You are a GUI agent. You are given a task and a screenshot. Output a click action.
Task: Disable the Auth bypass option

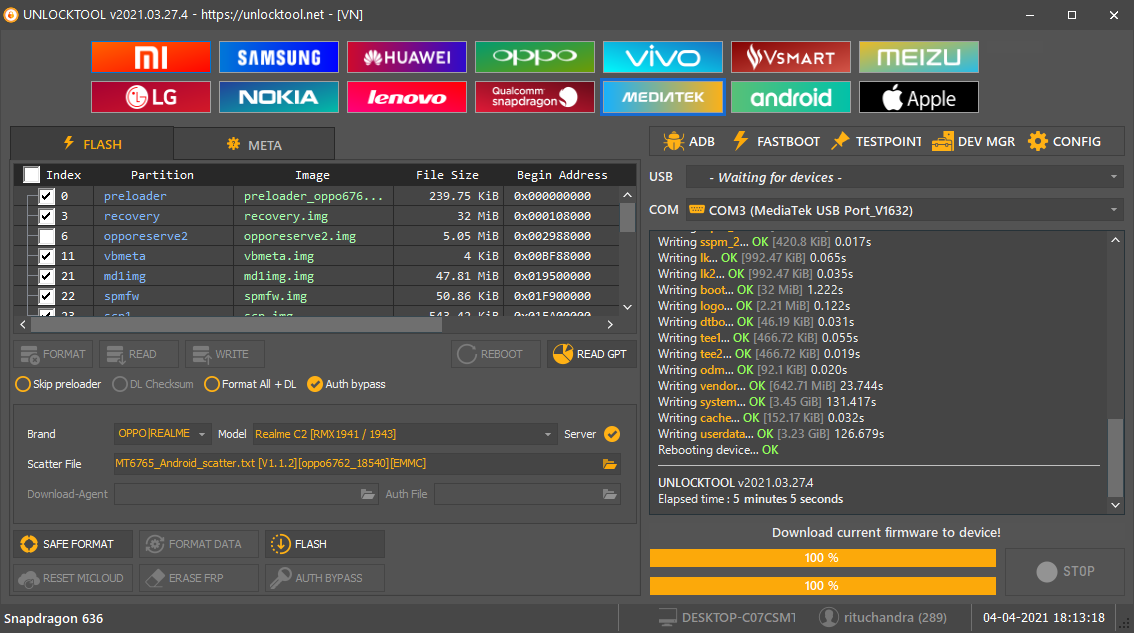346,384
